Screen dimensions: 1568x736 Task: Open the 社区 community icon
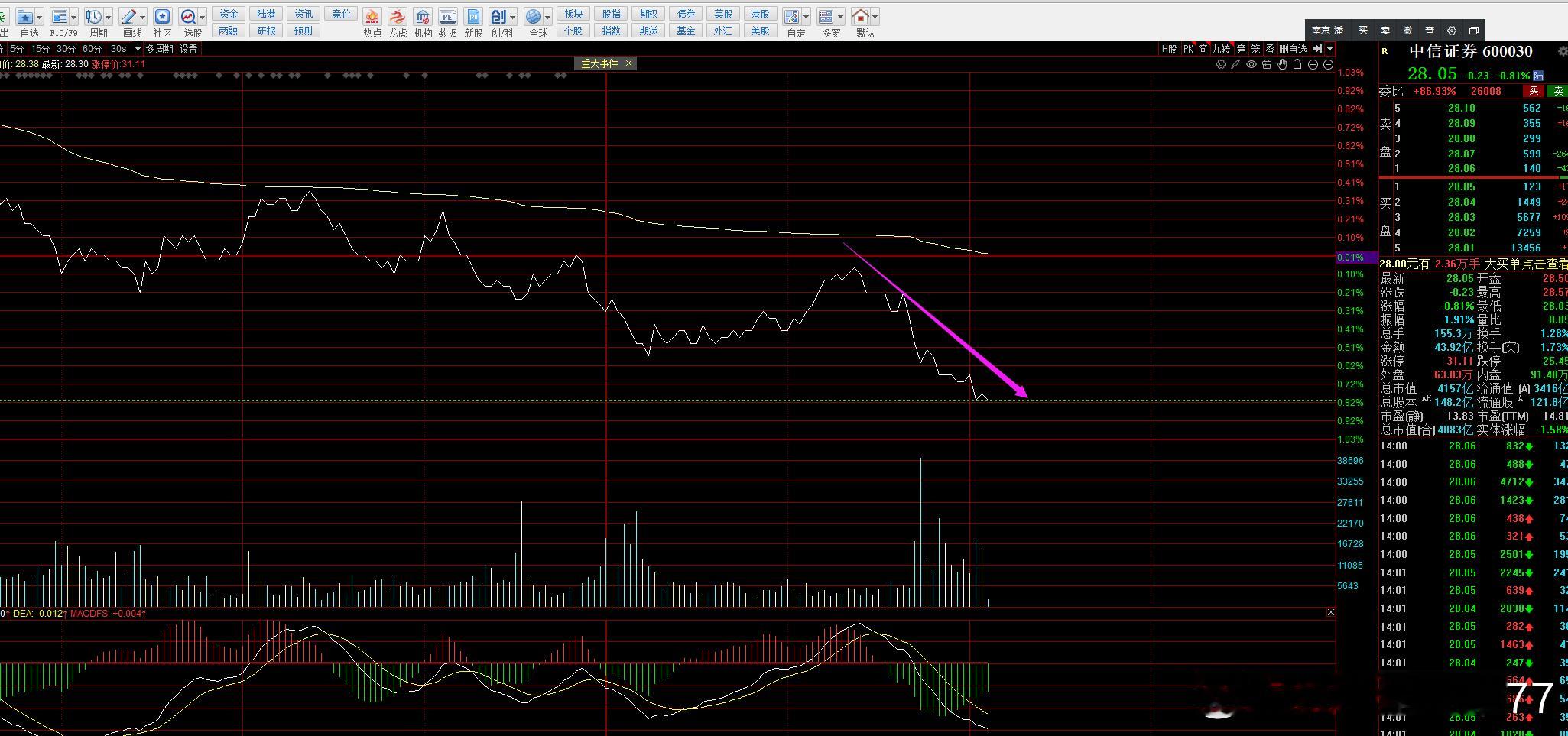(162, 17)
